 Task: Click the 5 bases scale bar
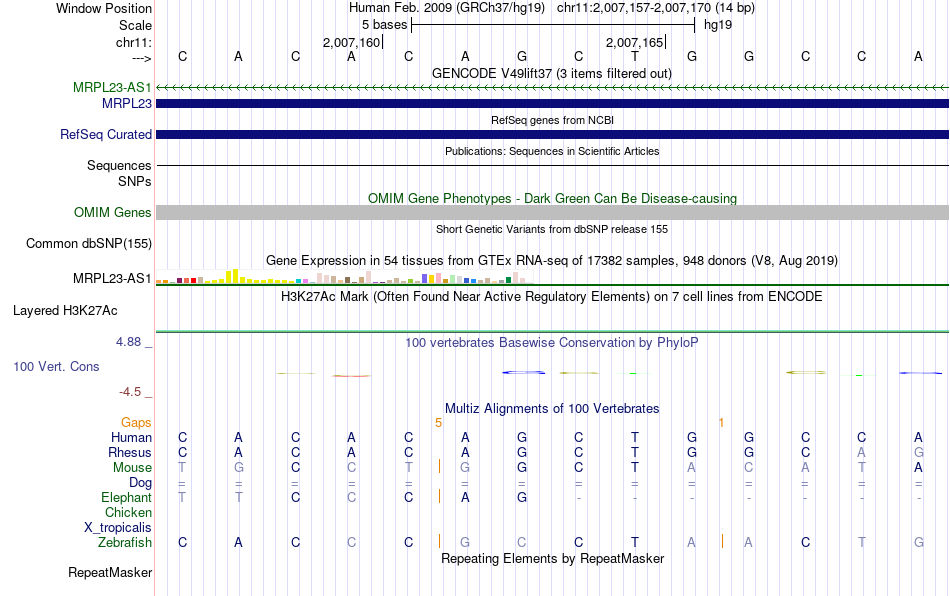click(553, 25)
